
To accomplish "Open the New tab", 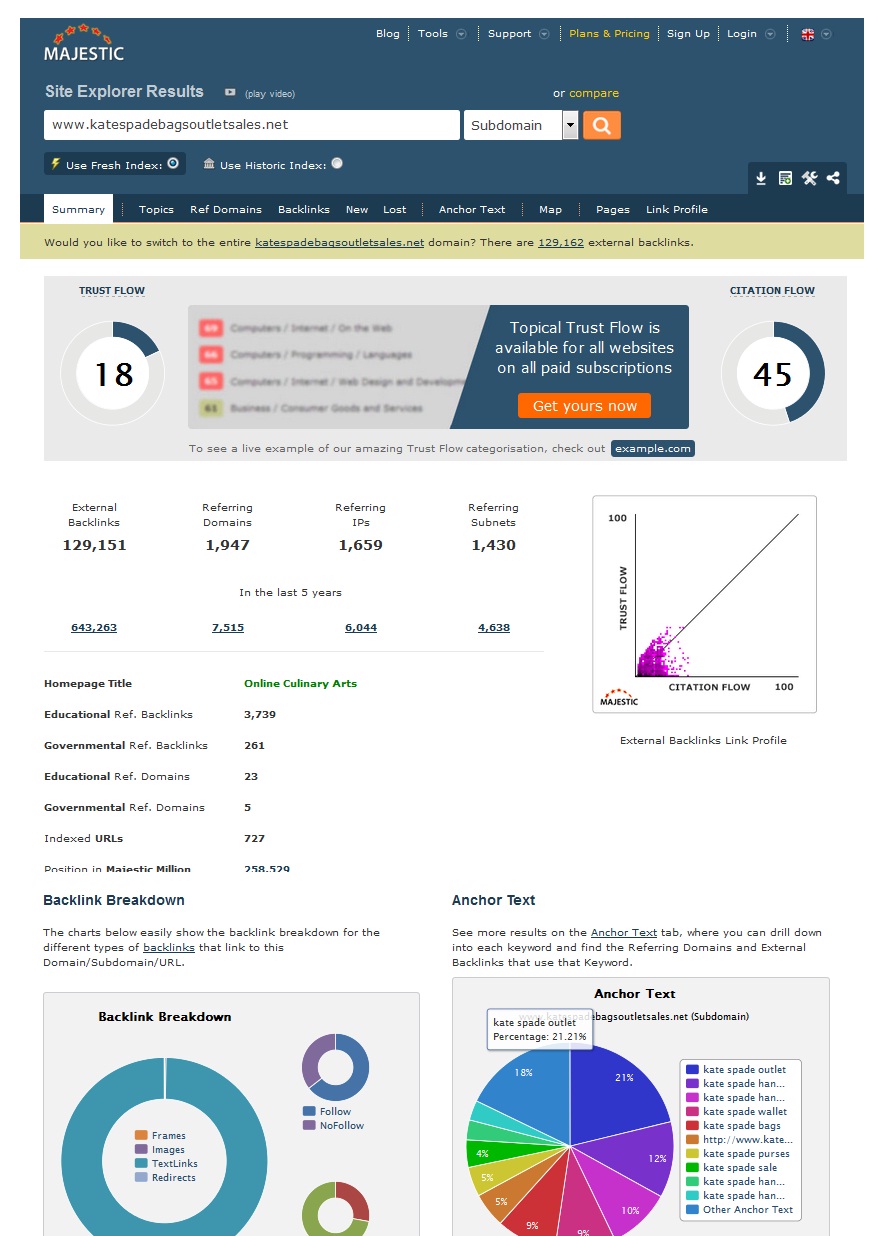I will point(357,209).
